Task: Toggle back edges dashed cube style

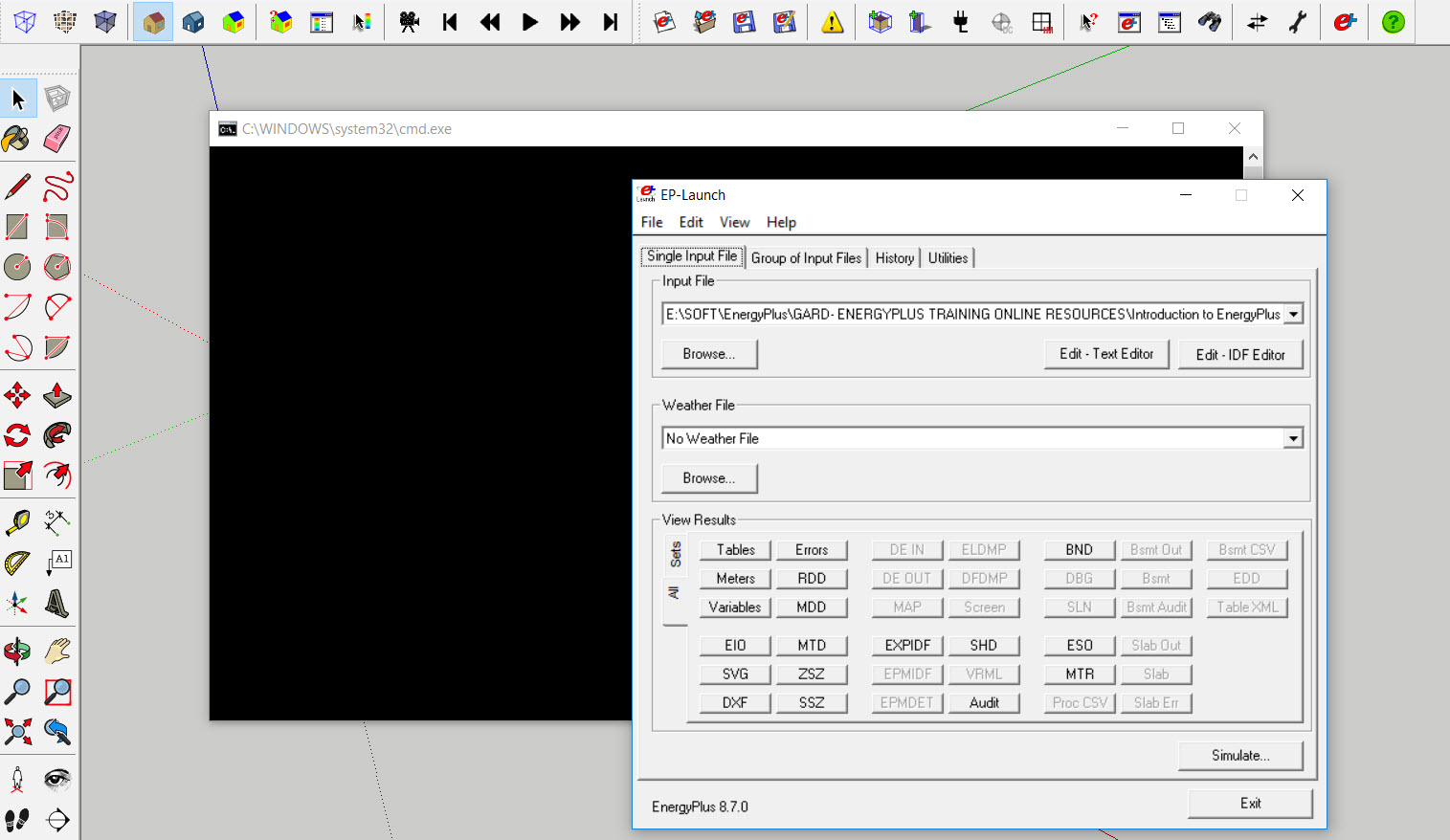Action: (65, 21)
